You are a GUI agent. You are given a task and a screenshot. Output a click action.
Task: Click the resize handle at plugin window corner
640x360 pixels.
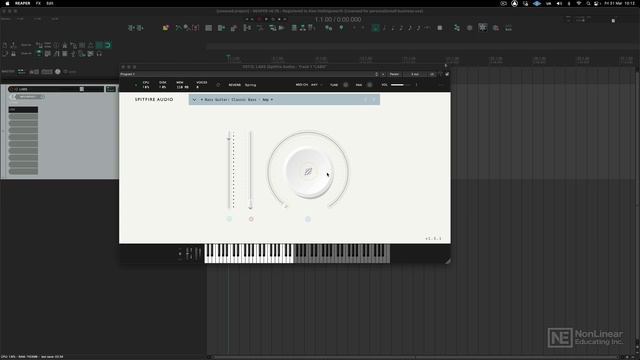tap(447, 260)
